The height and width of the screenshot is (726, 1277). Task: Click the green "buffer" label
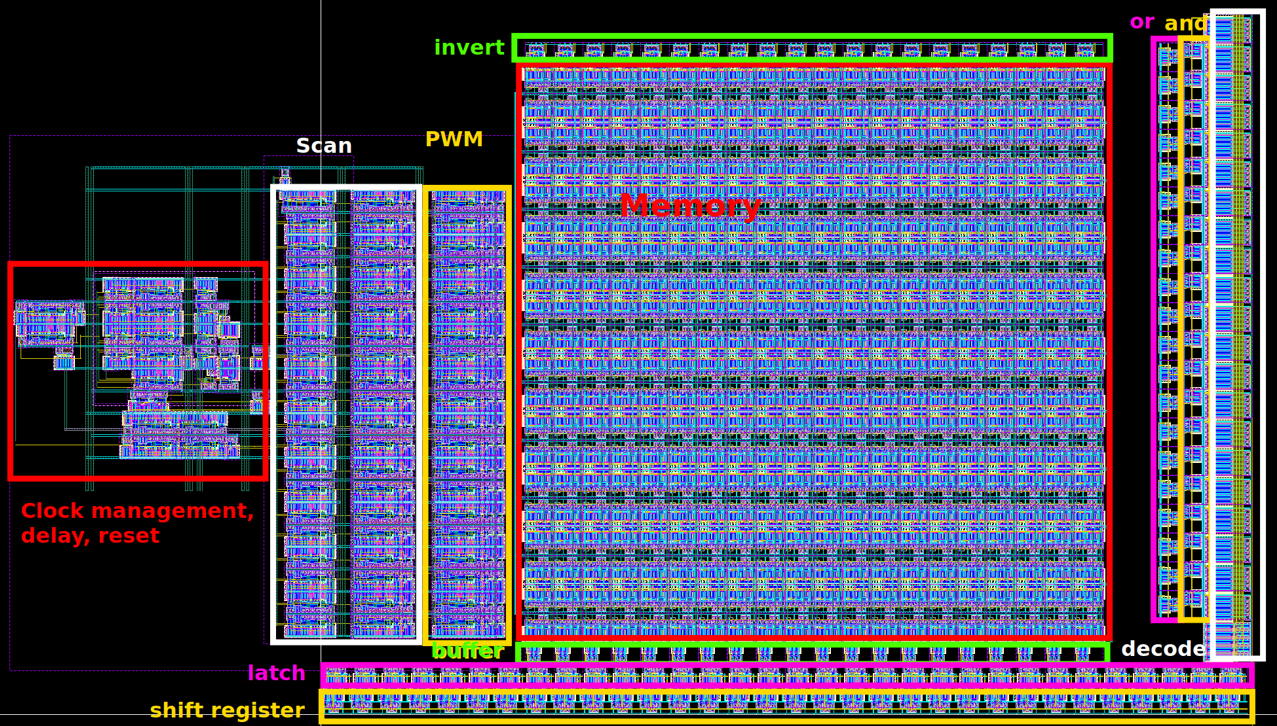pyautogui.click(x=467, y=652)
